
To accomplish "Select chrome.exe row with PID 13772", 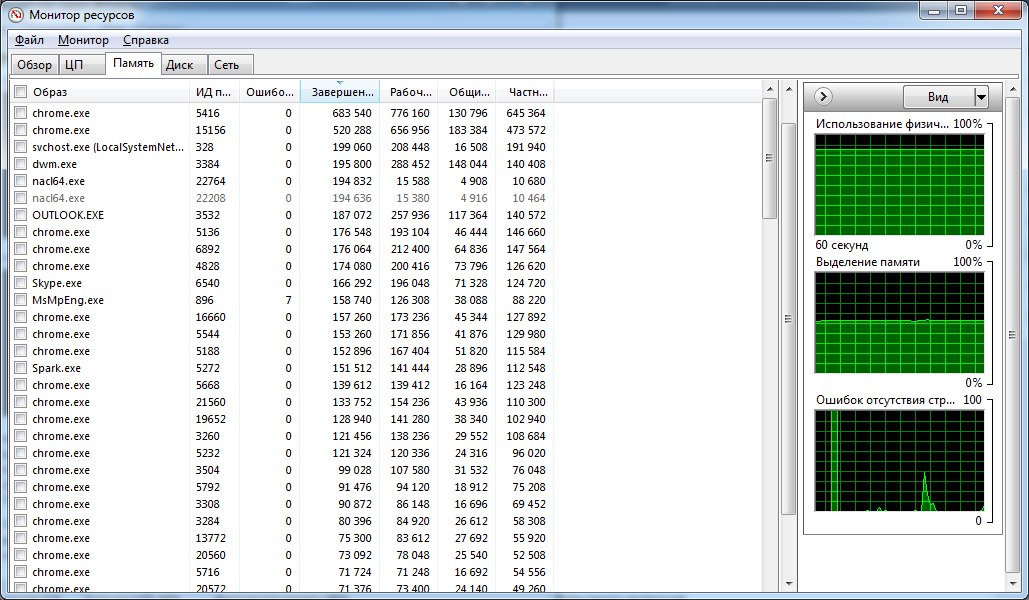I will (x=284, y=538).
